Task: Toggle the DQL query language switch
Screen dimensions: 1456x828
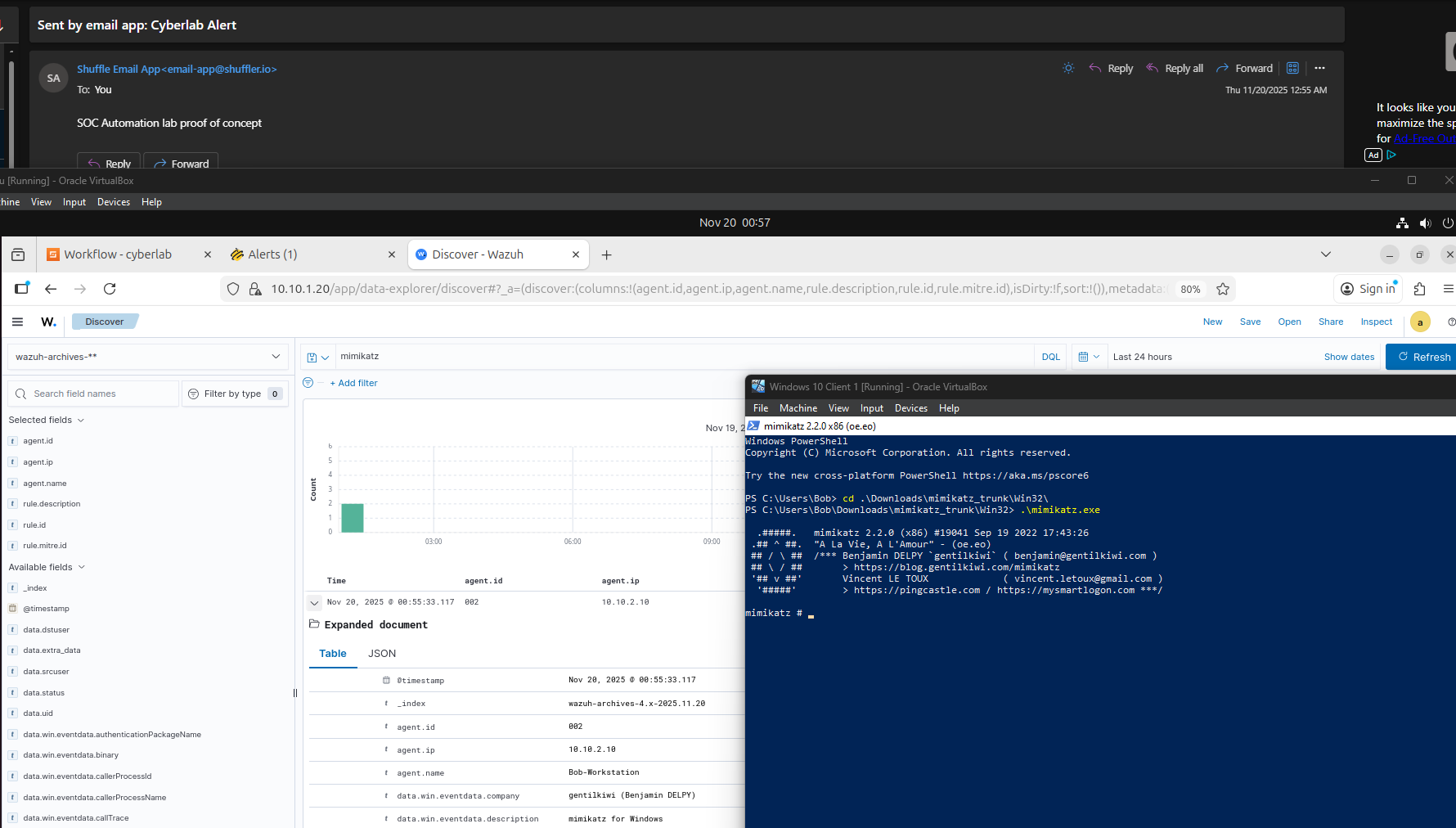Action: 1050,357
